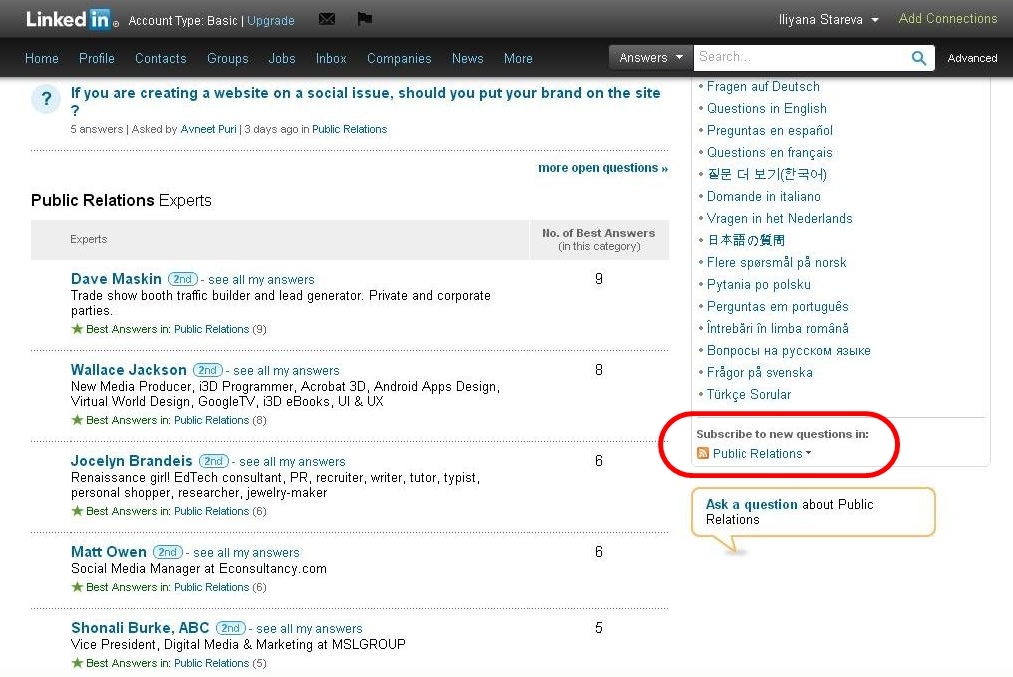Click 2nd degree badge beside Shonali Burke

click(230, 628)
